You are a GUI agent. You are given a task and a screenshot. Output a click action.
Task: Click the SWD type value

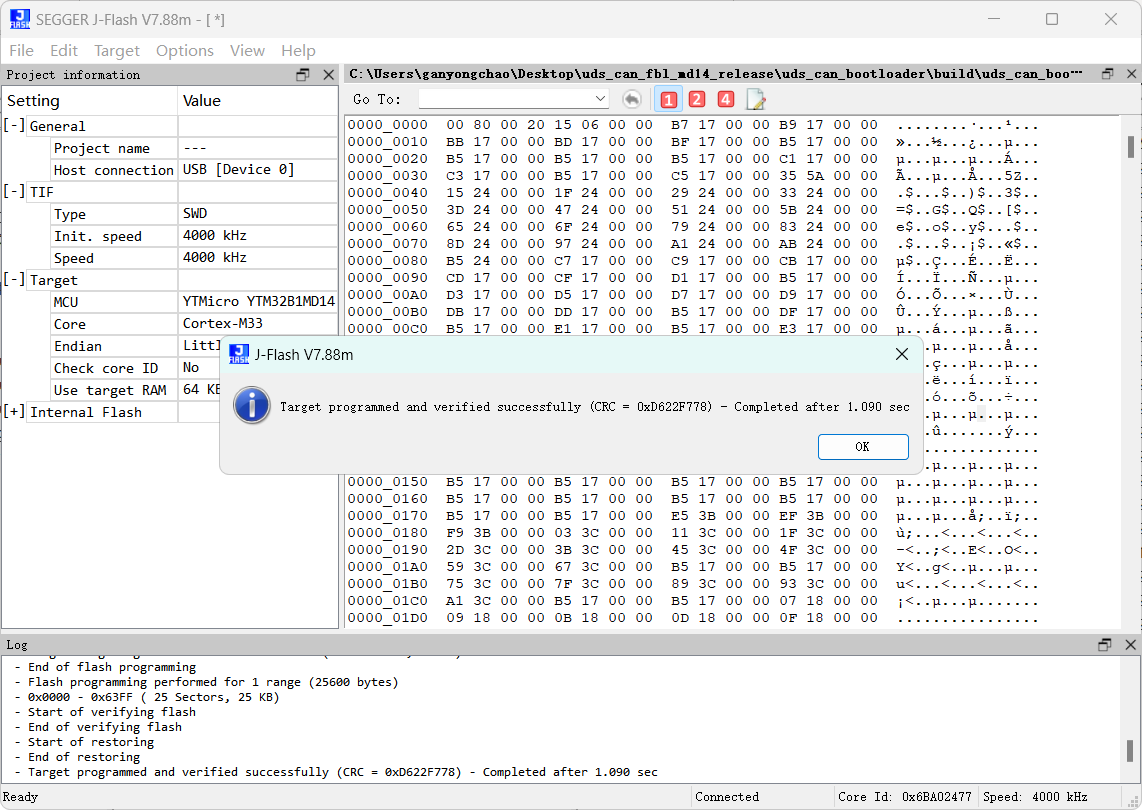(195, 213)
